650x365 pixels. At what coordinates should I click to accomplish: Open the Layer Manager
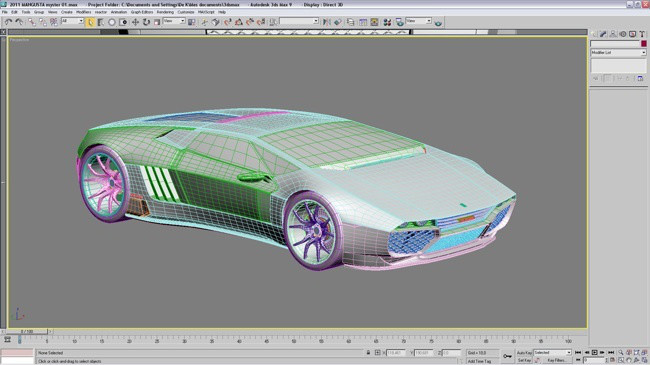pyautogui.click(x=351, y=22)
